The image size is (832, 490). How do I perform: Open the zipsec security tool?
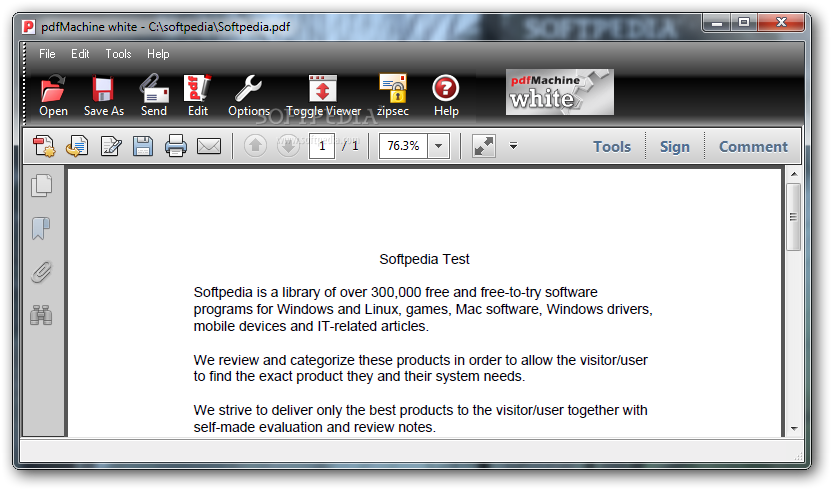pos(393,89)
